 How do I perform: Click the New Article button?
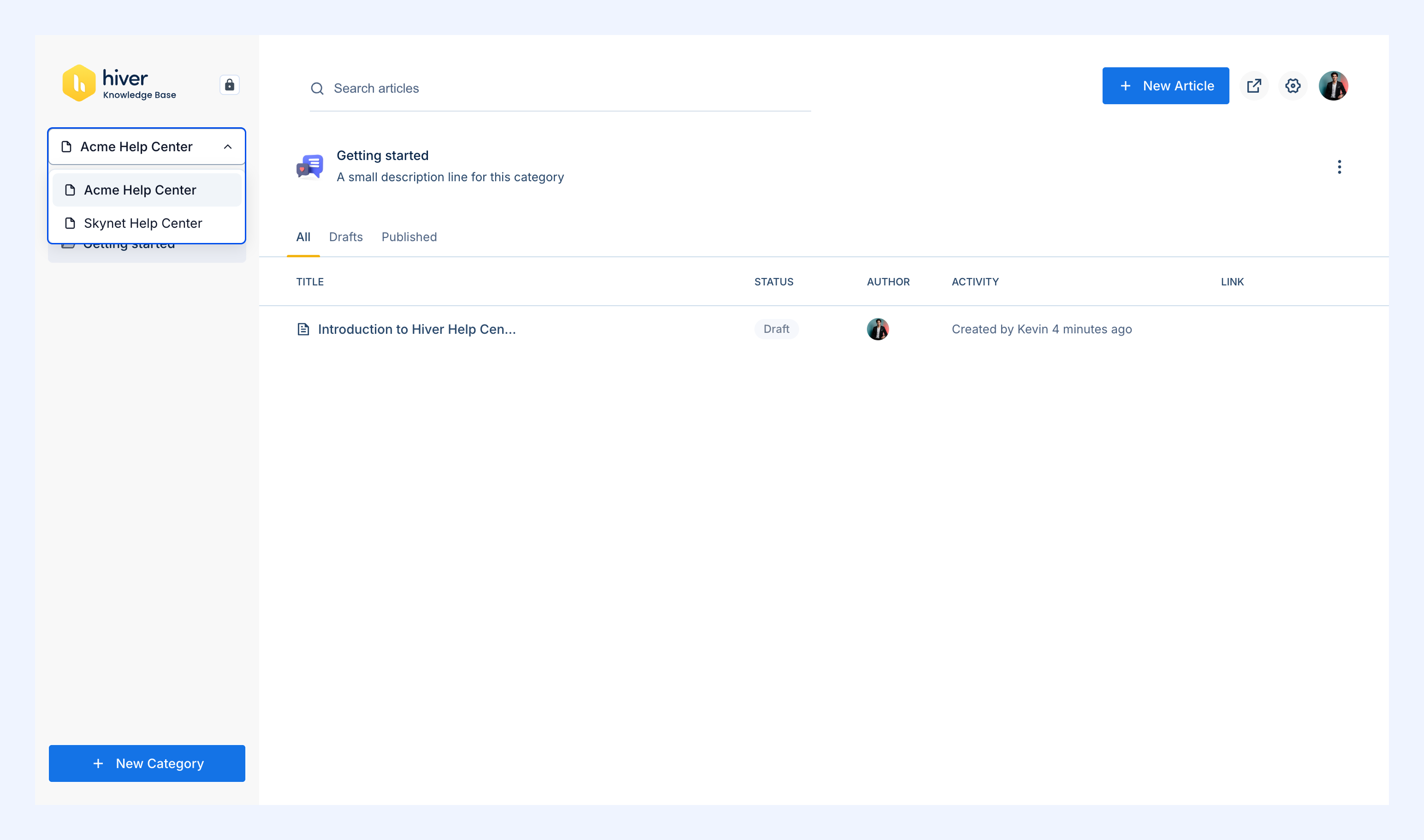[1166, 85]
